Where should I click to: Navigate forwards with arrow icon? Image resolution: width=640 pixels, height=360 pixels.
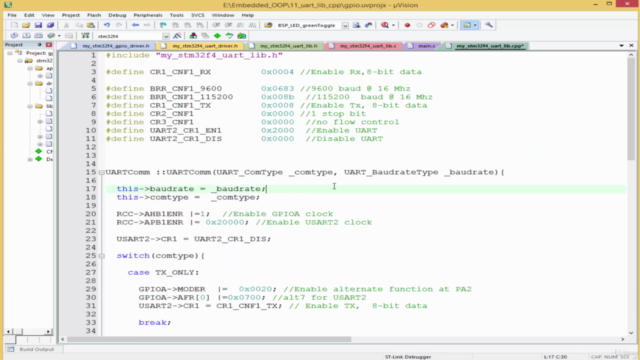coord(147,25)
